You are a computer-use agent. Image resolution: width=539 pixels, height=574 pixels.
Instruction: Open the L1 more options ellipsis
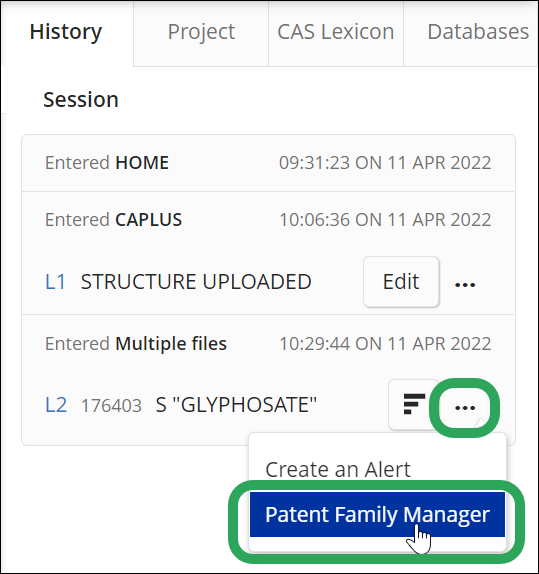pyautogui.click(x=465, y=284)
